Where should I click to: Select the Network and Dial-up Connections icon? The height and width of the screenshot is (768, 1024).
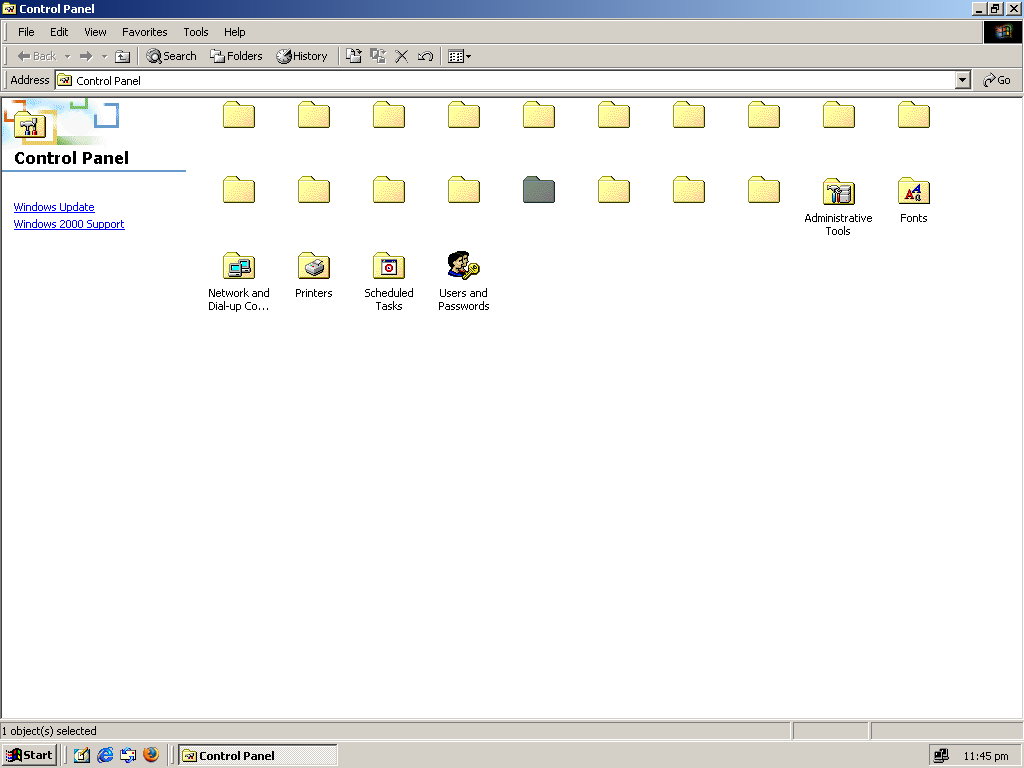coord(238,266)
